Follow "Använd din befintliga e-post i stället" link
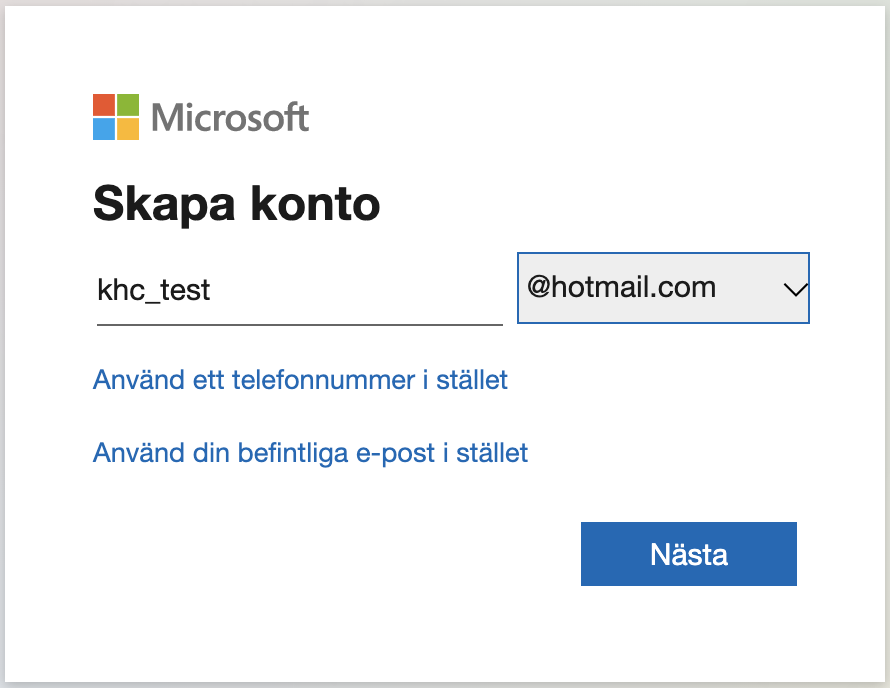This screenshot has height=688, width=890. pos(310,453)
